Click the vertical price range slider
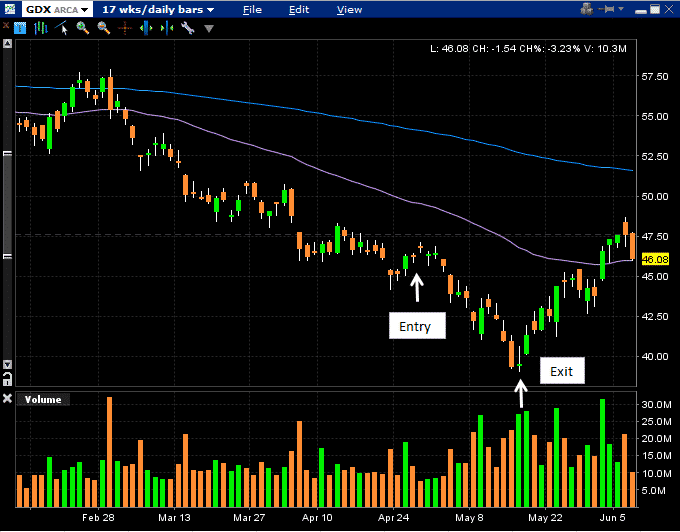Image resolution: width=680 pixels, height=532 pixels. (x=7, y=205)
